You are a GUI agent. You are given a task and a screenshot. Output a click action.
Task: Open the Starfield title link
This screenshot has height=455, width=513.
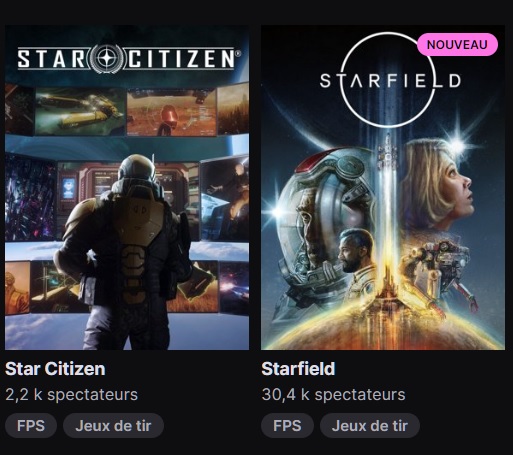(298, 369)
